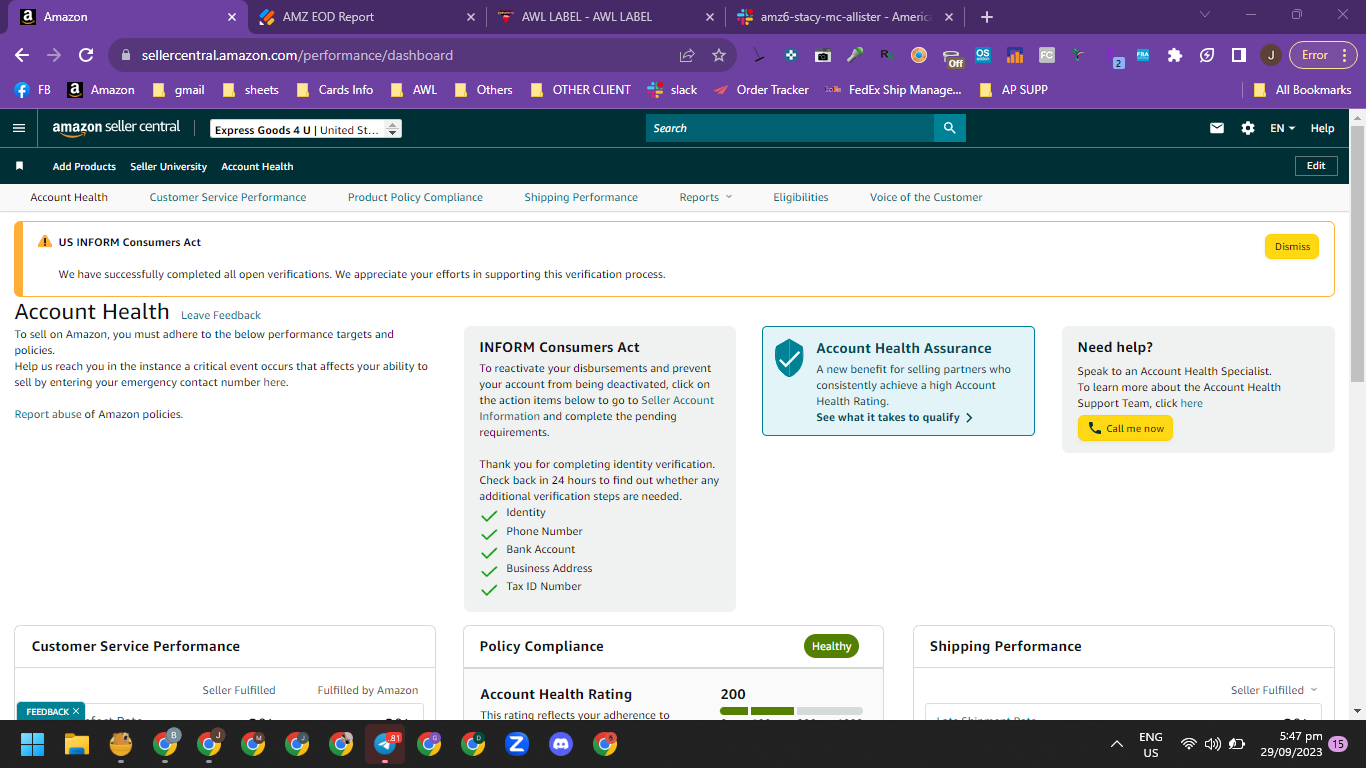
Task: Open the settings gear in Seller Central
Action: click(x=1248, y=128)
